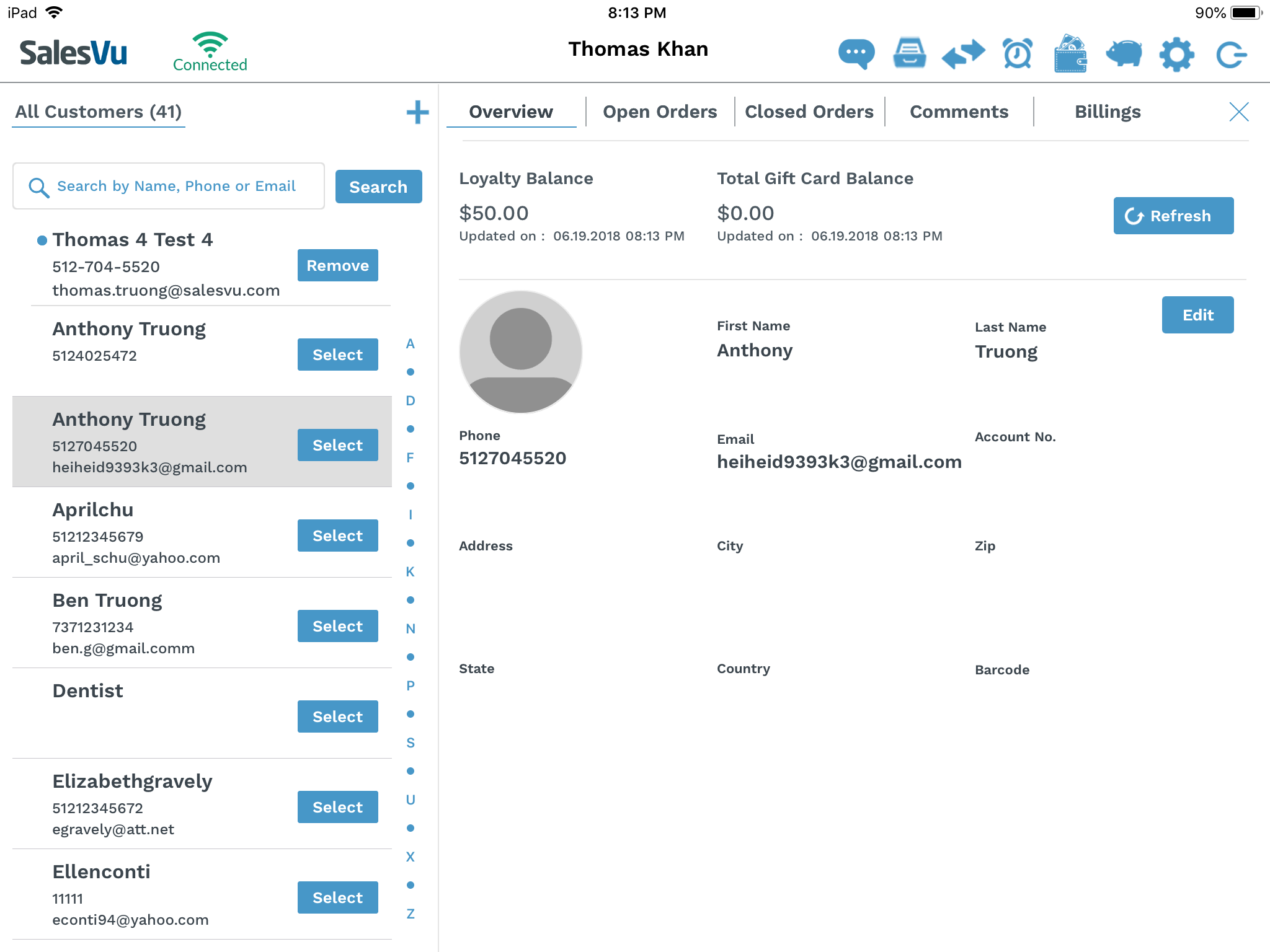Open the Billings tab

coord(1108,112)
